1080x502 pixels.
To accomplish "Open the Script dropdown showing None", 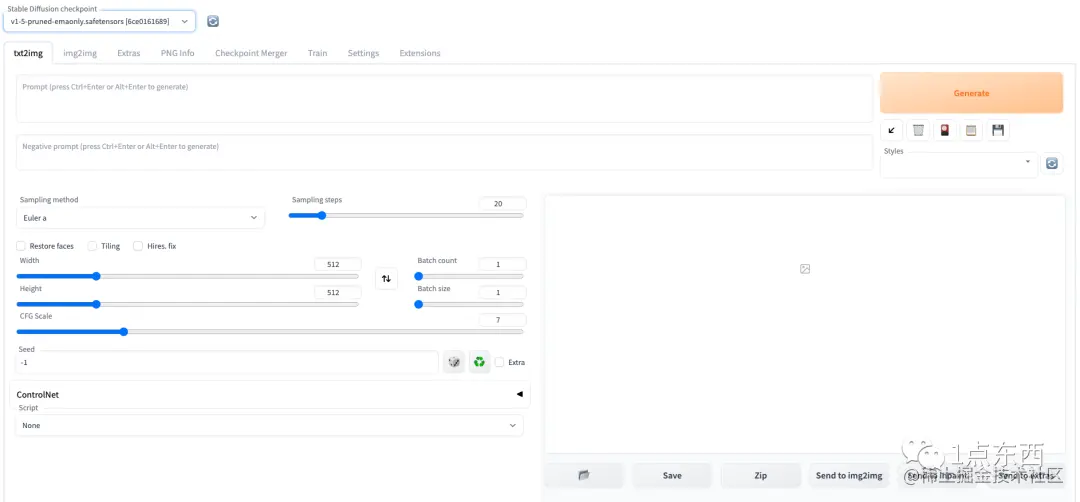I will point(269,426).
